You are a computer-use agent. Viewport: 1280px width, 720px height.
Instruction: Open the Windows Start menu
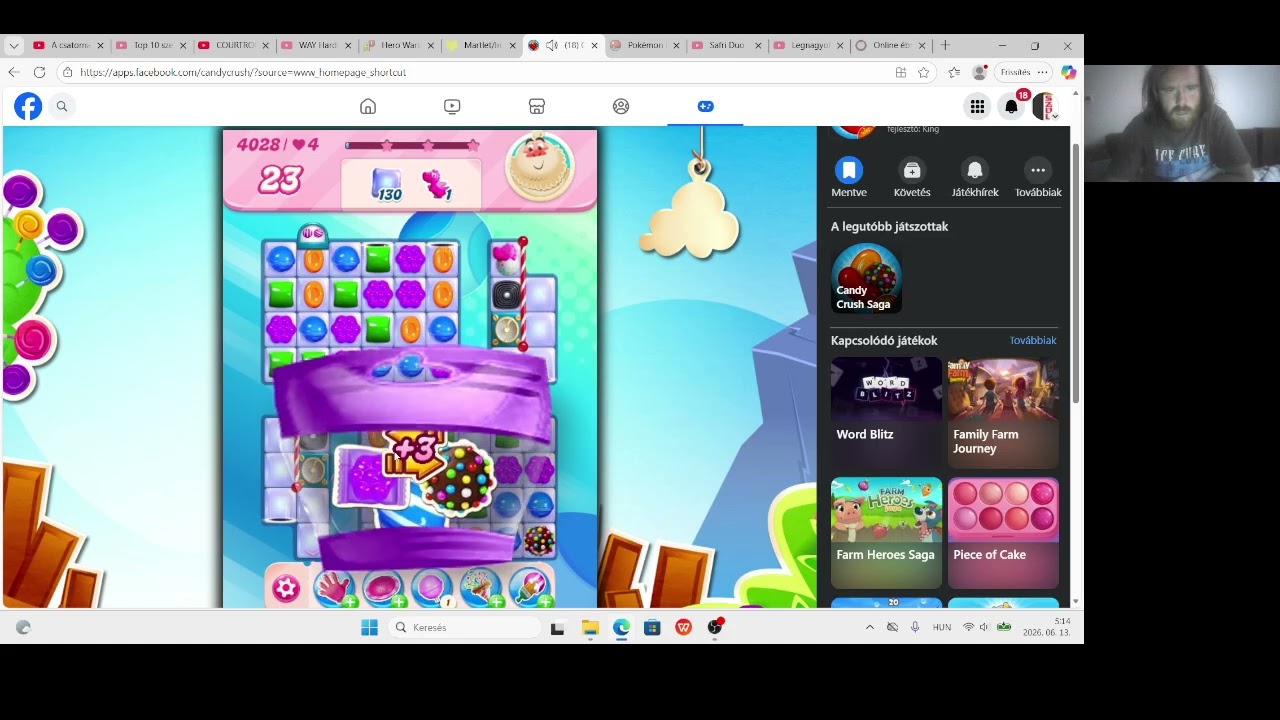[369, 627]
